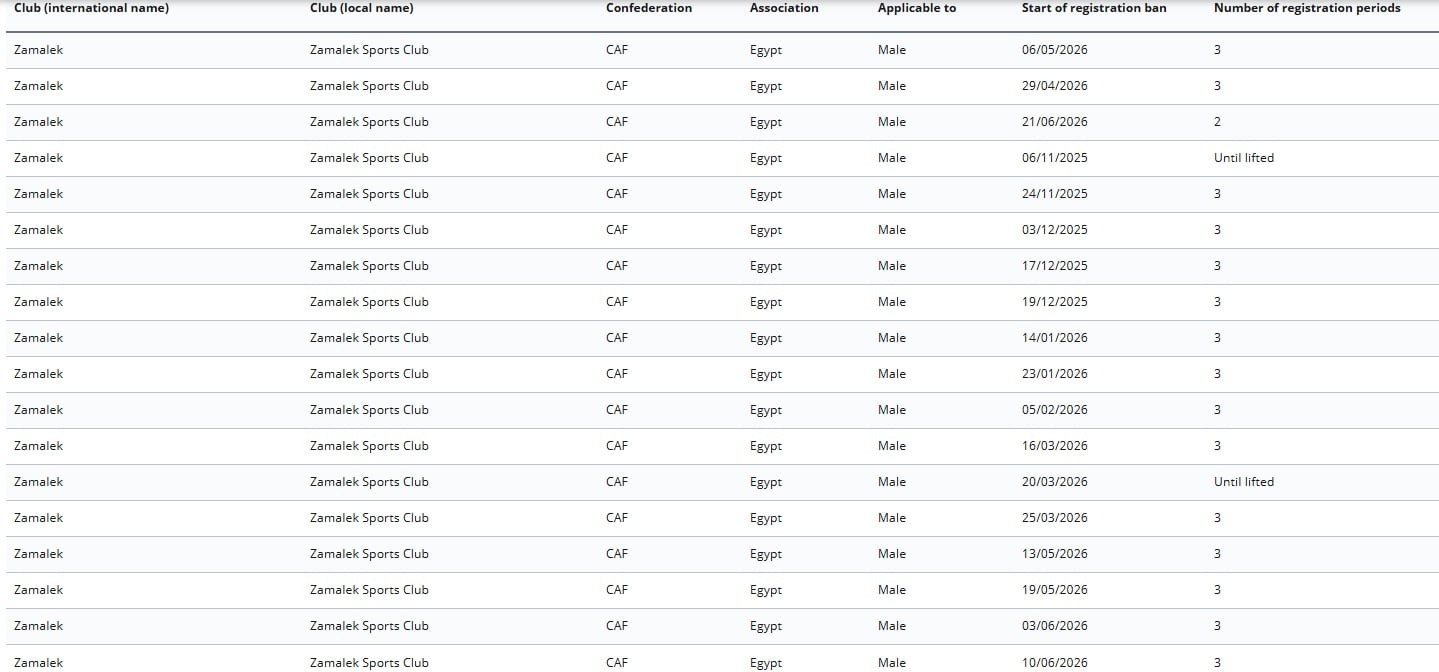This screenshot has height=672, width=1439.
Task: Click international name "Zamalek" in the 23/01/2026 row
Action: (x=38, y=374)
